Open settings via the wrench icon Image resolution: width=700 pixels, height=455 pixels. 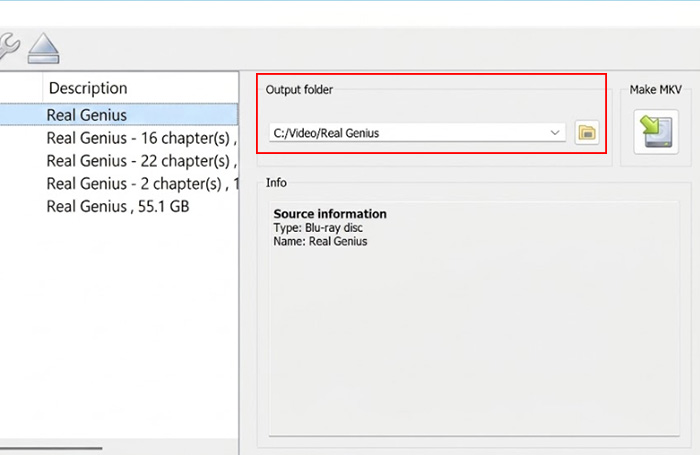point(9,46)
